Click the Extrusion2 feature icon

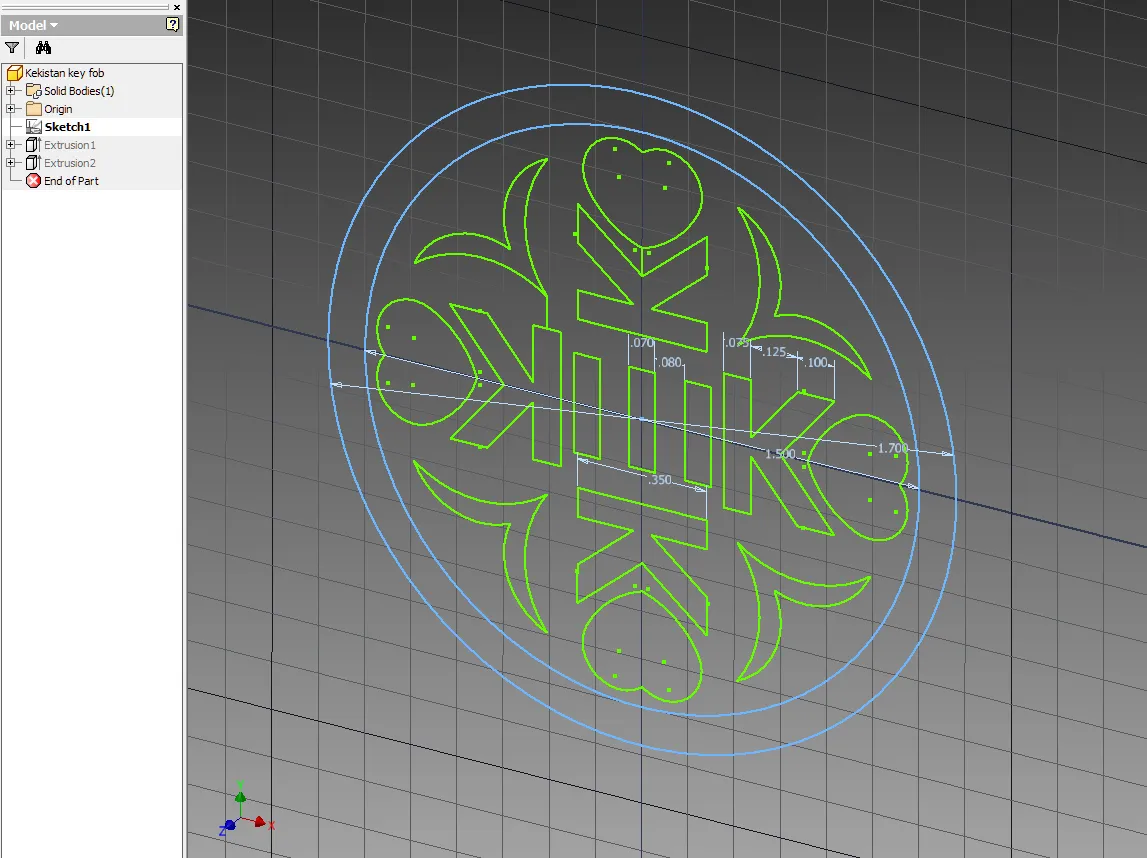pos(34,163)
